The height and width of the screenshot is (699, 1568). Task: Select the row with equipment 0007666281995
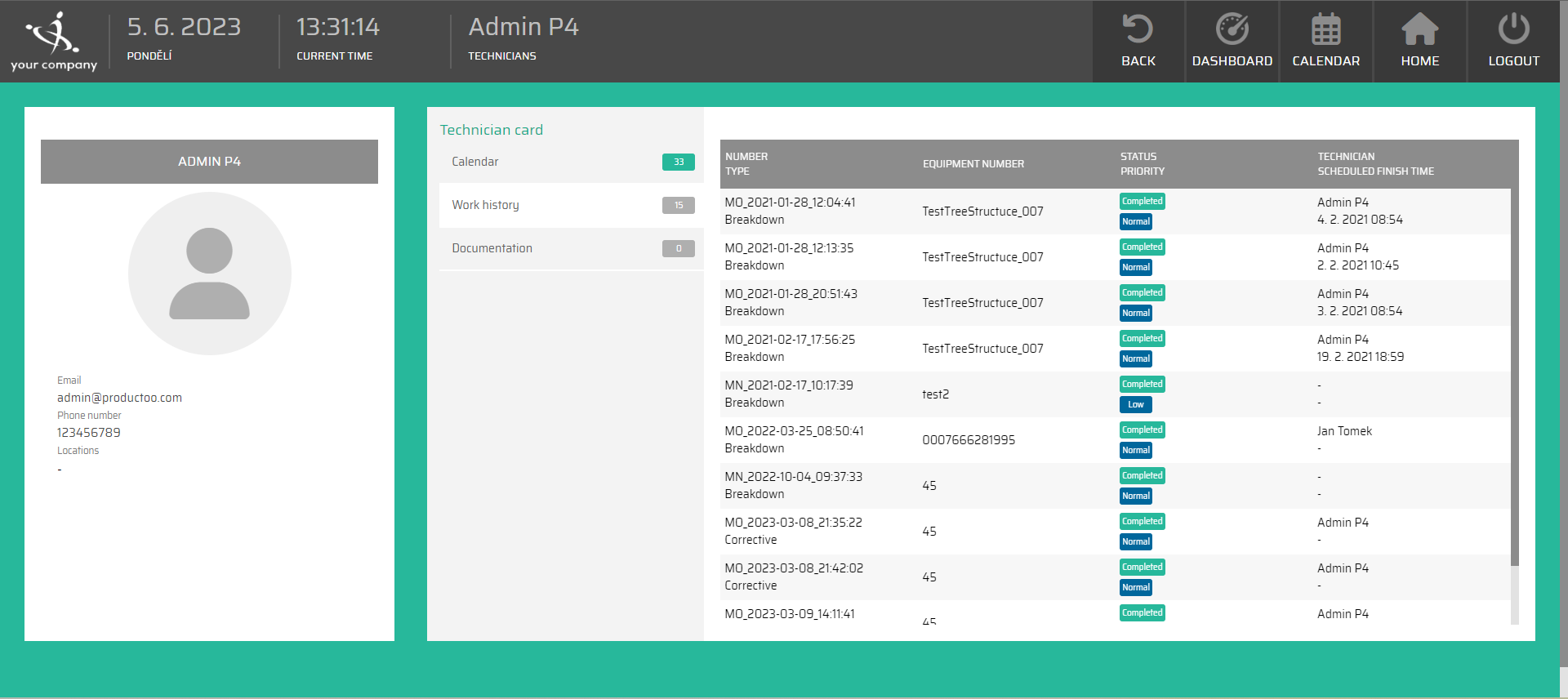(969, 440)
